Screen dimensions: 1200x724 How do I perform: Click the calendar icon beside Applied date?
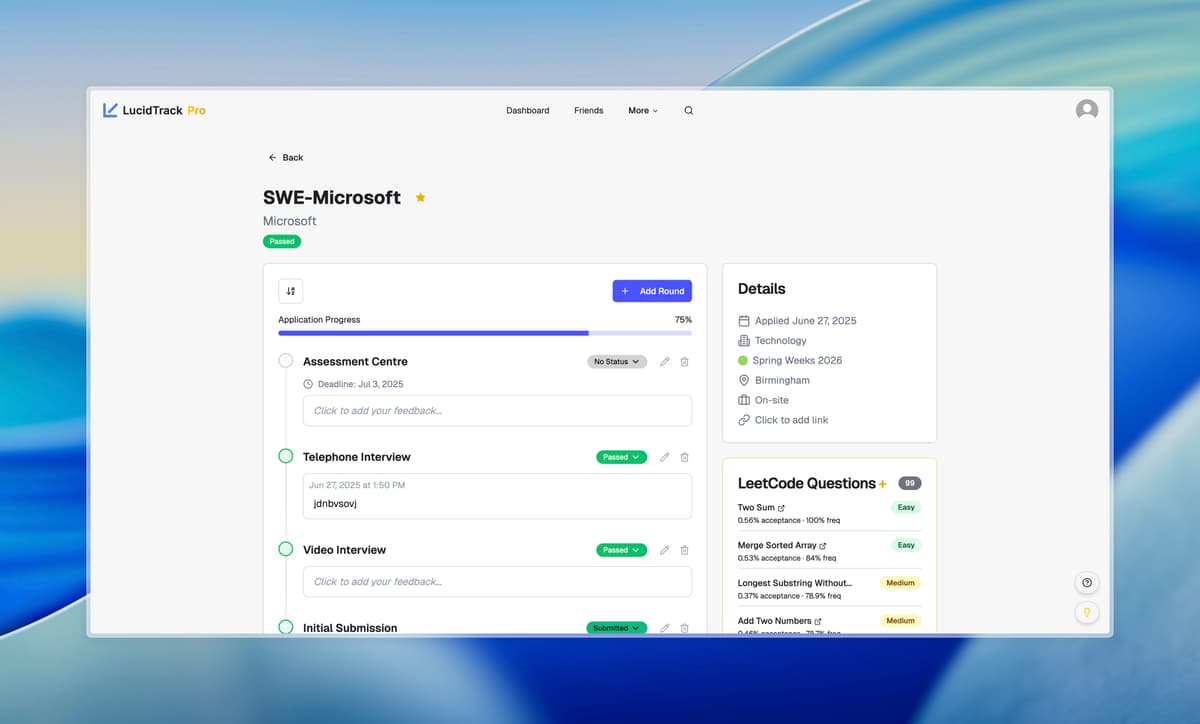pyautogui.click(x=744, y=321)
